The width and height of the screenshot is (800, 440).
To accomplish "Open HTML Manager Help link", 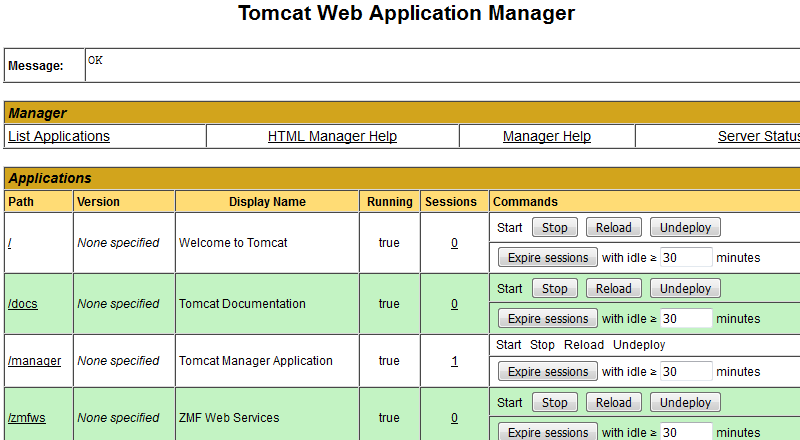I will [332, 136].
